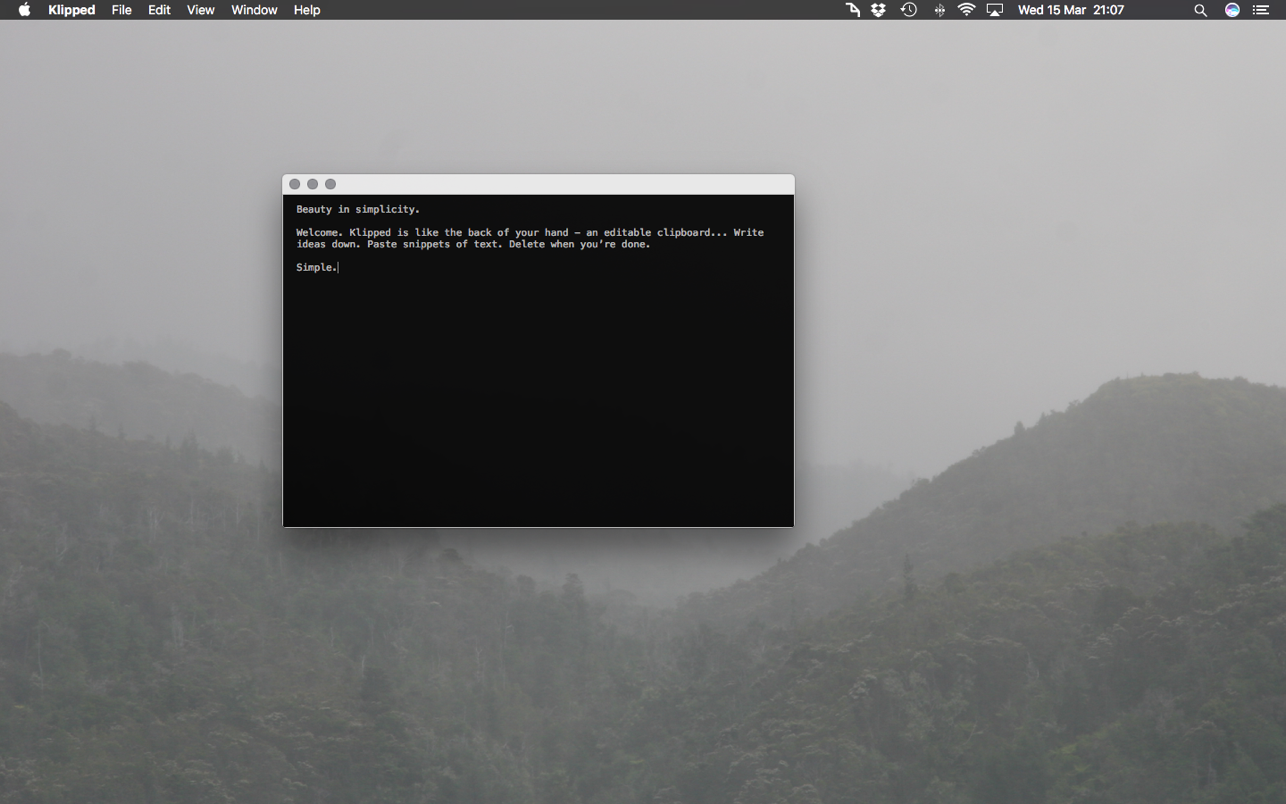Open the Wi-Fi status menu
This screenshot has height=804, width=1286.
coord(966,10)
